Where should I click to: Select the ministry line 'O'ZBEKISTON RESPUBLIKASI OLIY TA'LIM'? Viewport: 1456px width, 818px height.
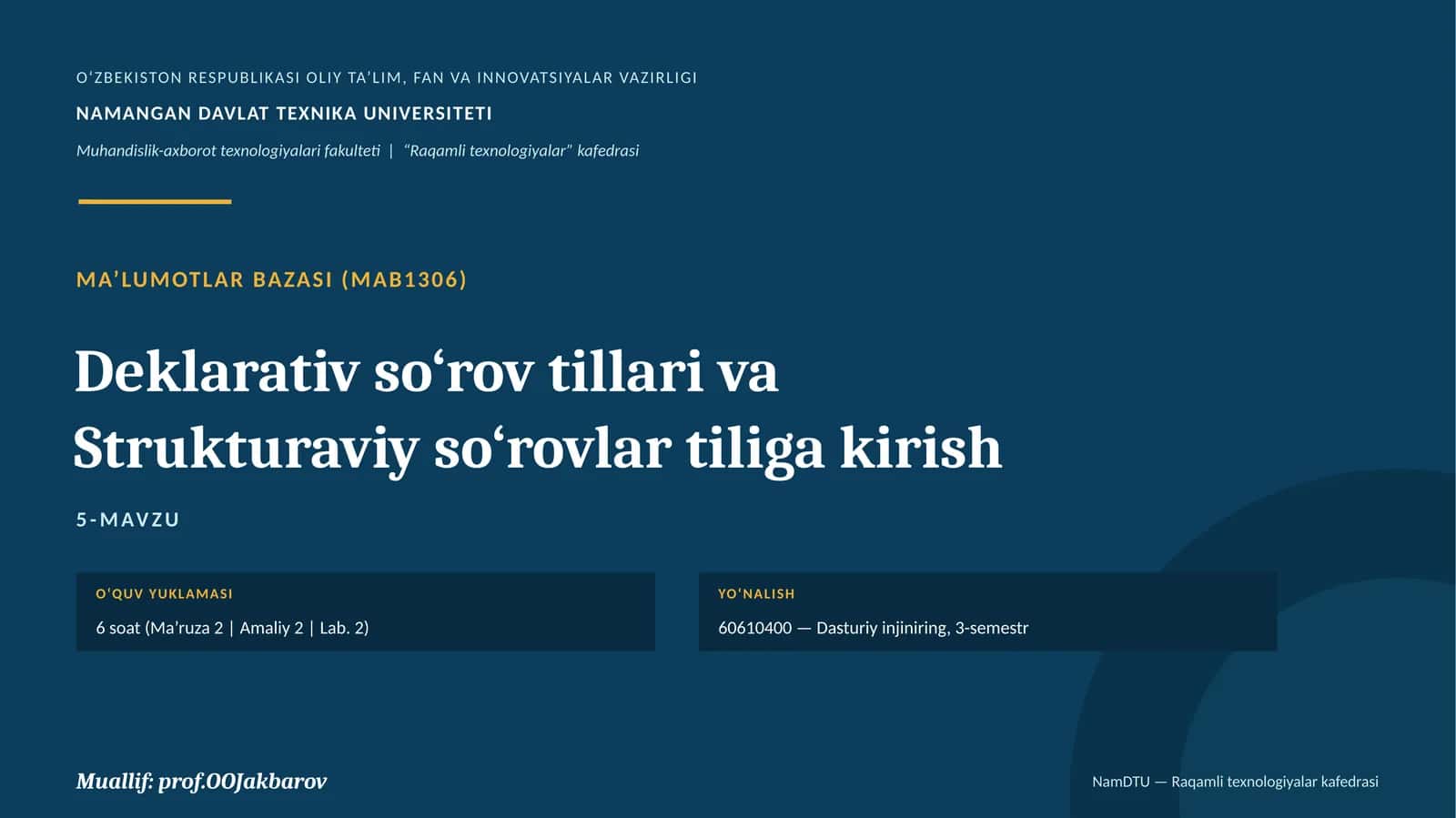coord(239,78)
